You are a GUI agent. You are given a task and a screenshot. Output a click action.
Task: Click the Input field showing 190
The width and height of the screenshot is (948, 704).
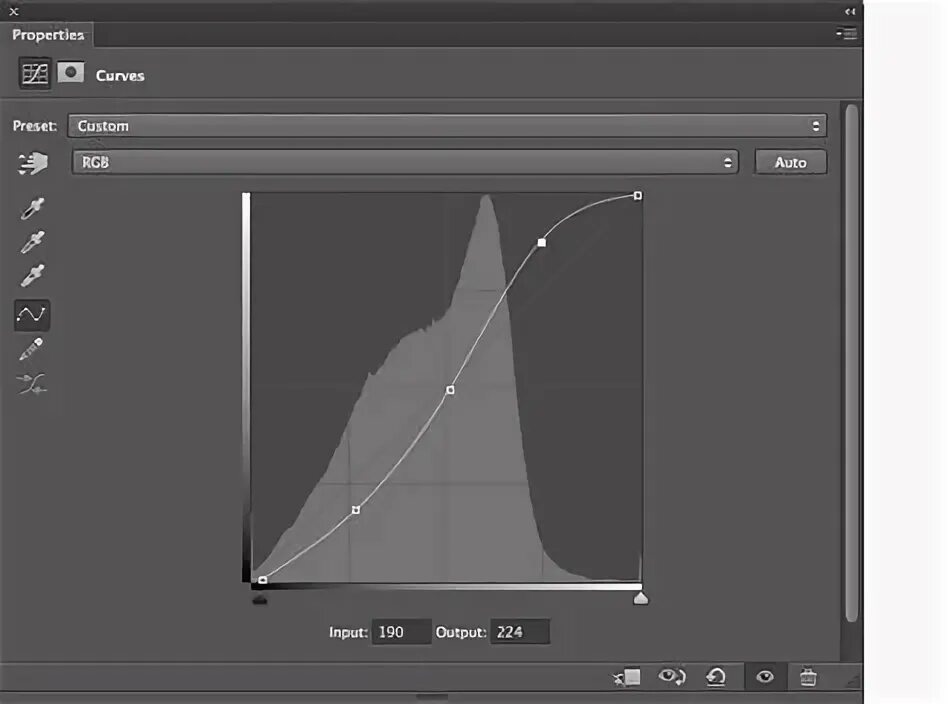pos(401,632)
